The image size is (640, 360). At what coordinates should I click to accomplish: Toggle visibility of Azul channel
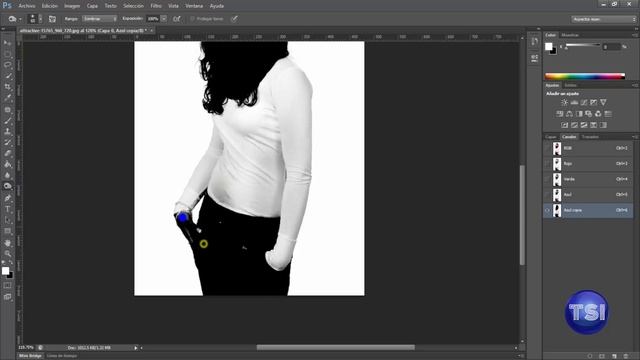(547, 195)
